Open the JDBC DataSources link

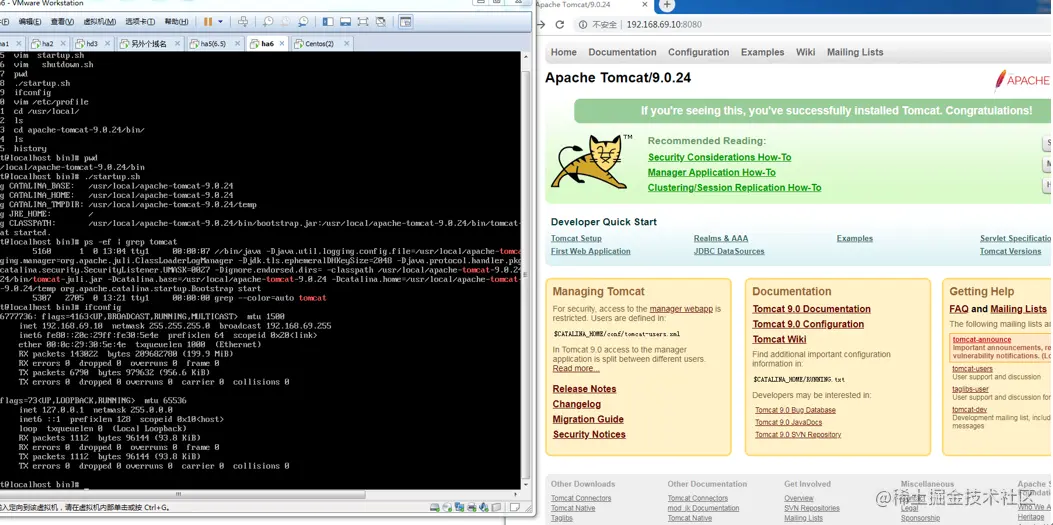pyautogui.click(x=729, y=251)
